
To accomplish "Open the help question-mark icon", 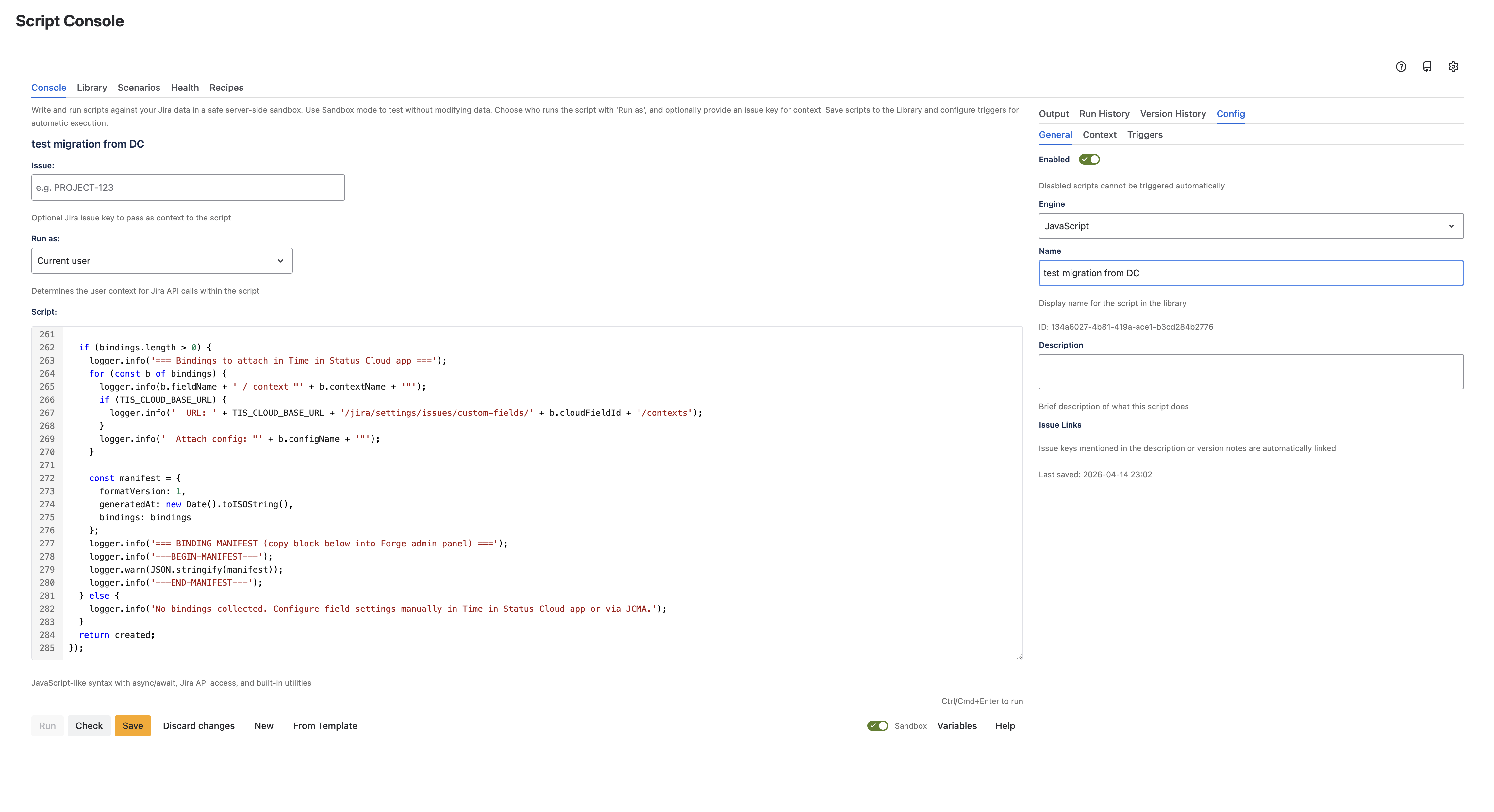I will pos(1401,67).
